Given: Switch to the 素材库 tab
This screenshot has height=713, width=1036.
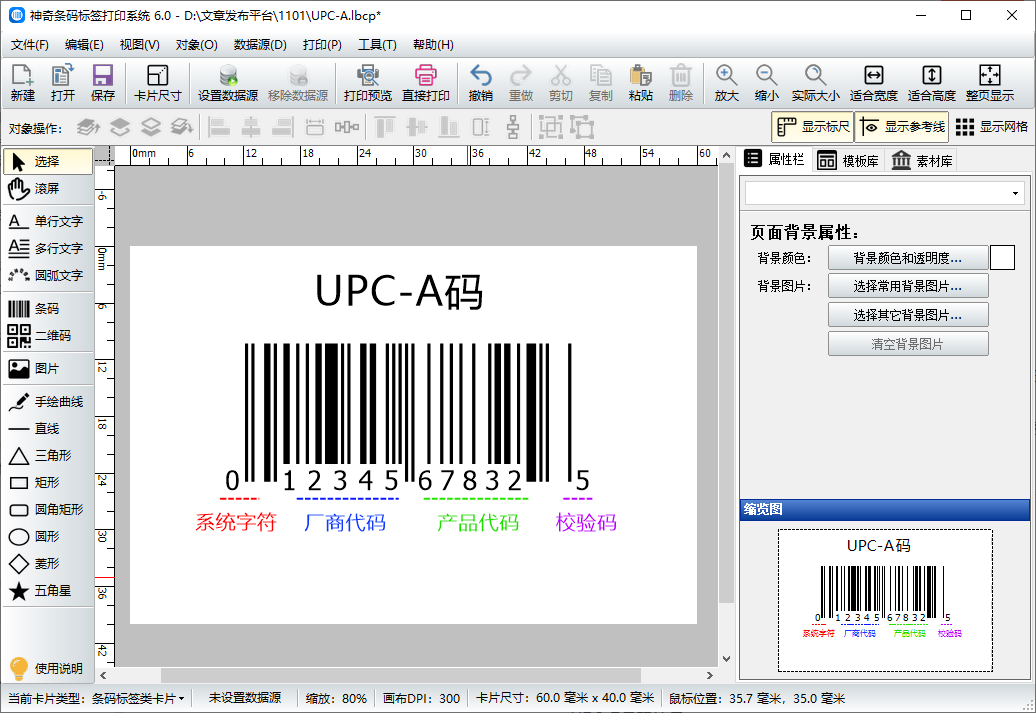Looking at the screenshot, I should 921,161.
